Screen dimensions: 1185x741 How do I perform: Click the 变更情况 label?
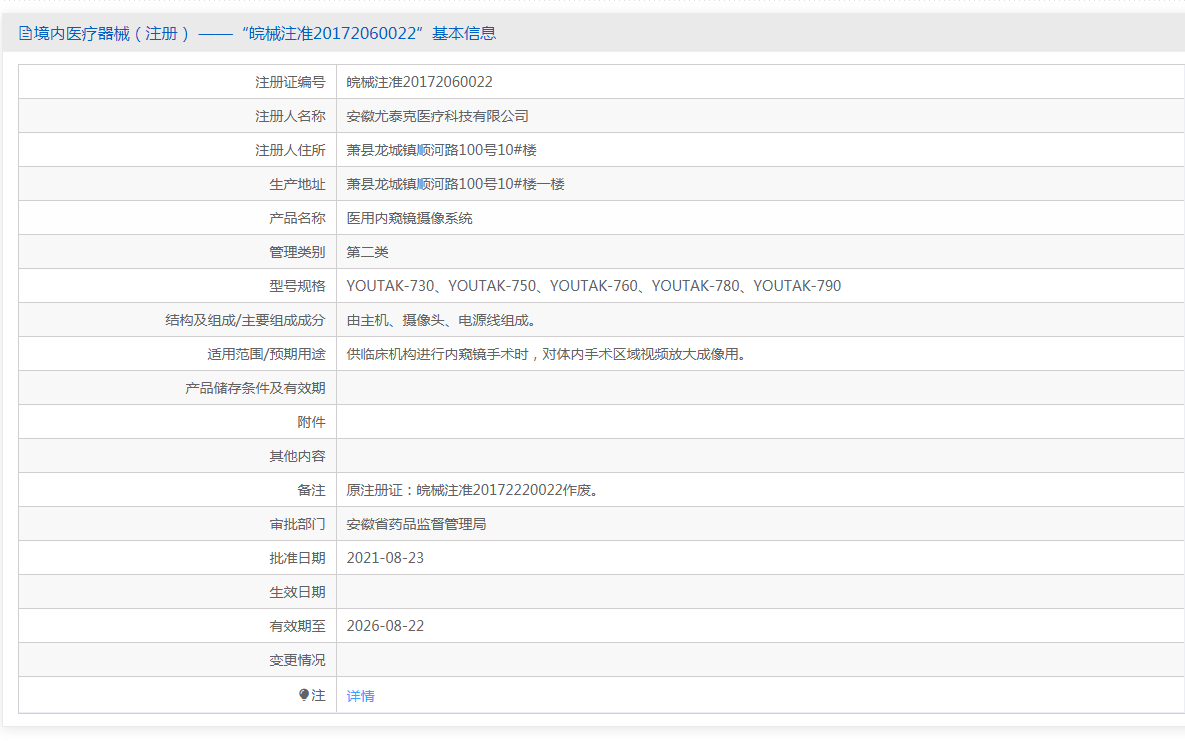pos(297,660)
